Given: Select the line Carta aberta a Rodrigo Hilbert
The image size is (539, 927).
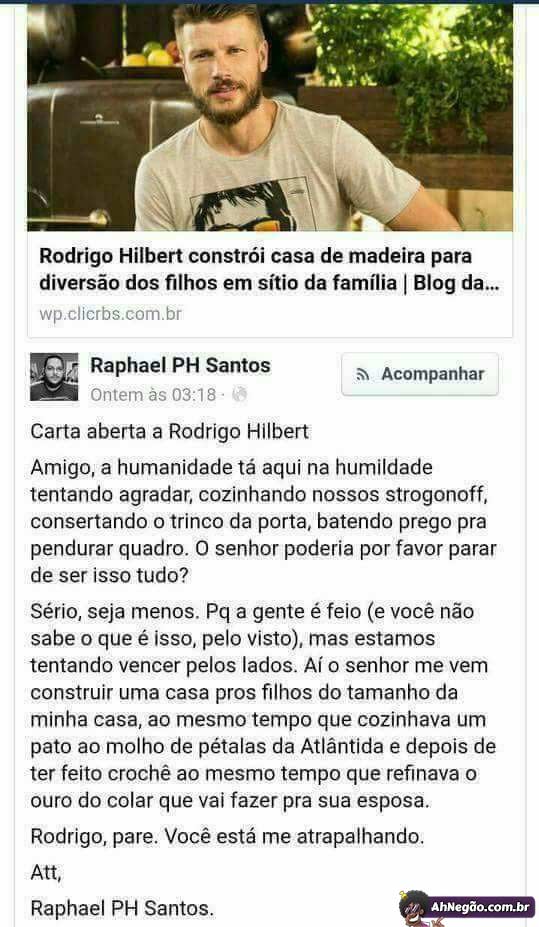Looking at the screenshot, I should point(170,431).
